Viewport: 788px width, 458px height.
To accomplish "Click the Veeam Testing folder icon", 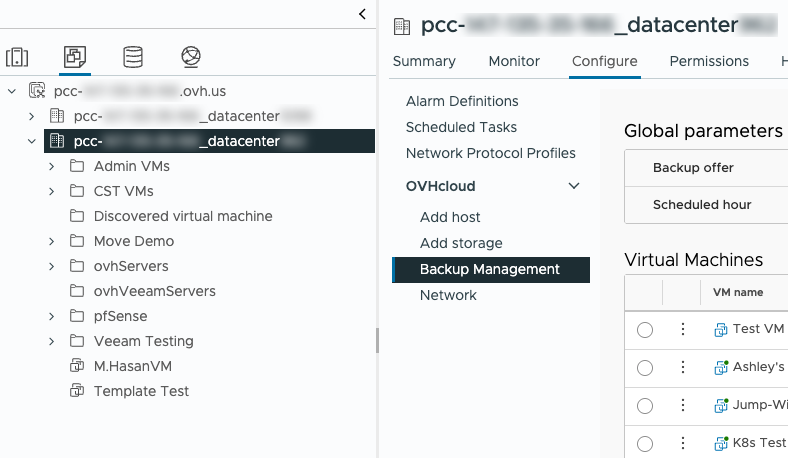I will click(77, 341).
